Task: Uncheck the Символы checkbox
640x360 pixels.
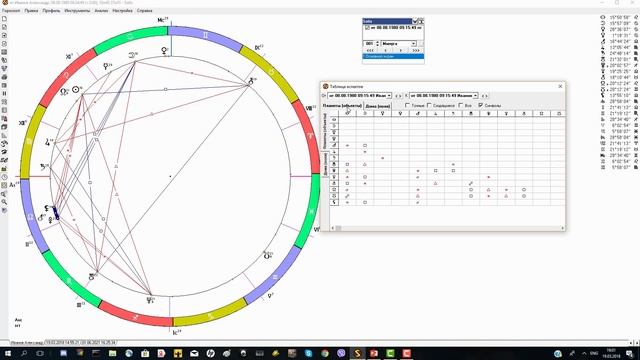Action: pos(480,105)
